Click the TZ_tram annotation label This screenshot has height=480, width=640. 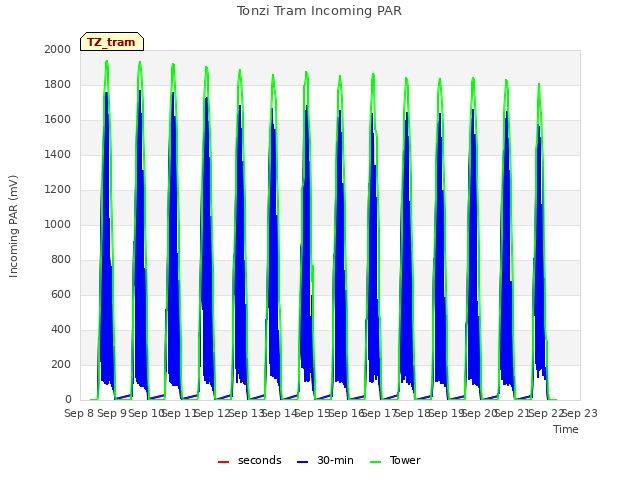pos(111,42)
